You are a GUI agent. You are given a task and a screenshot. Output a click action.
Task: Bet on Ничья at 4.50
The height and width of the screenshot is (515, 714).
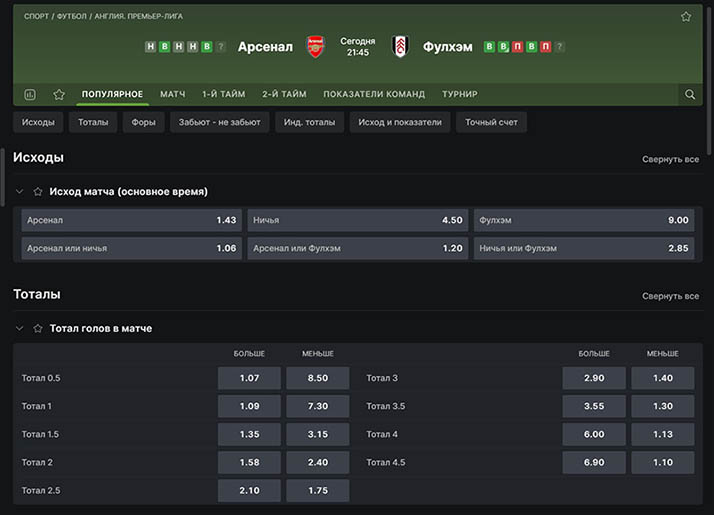point(357,220)
